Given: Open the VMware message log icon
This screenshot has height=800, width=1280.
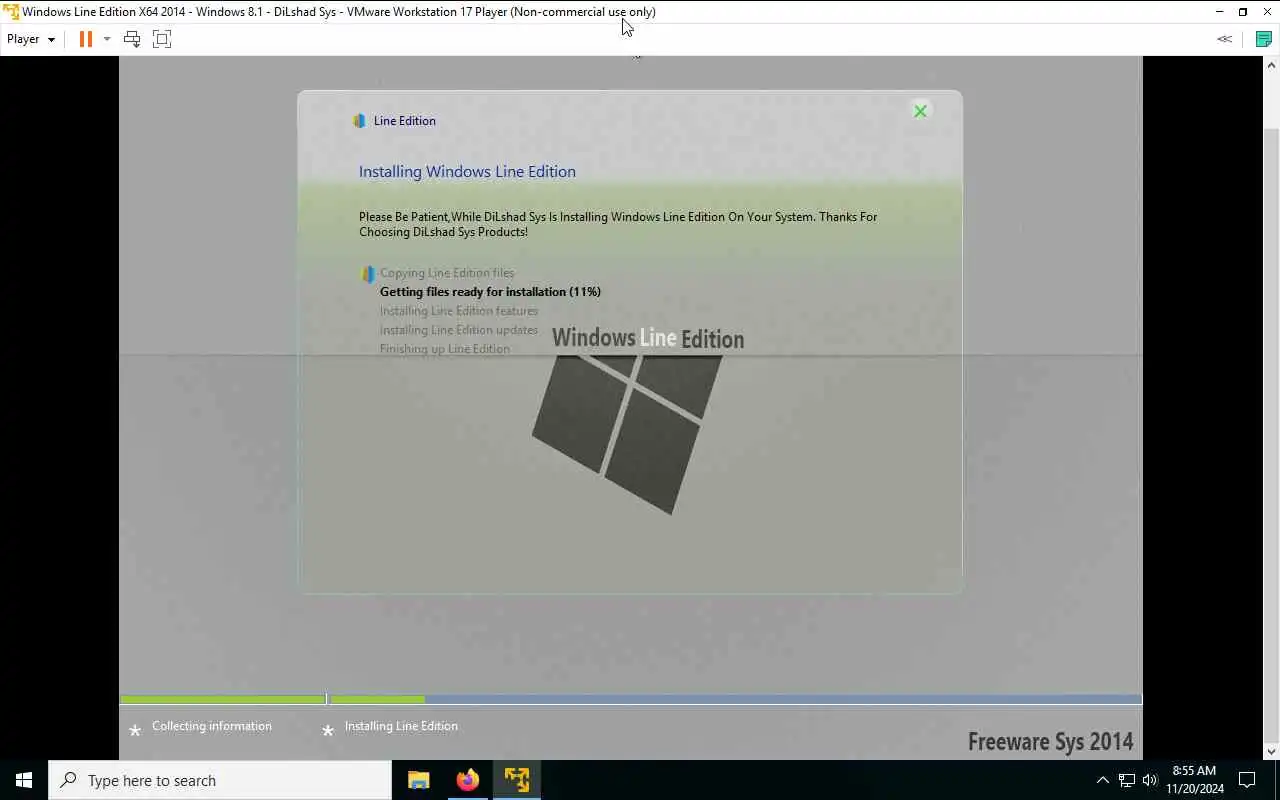Looking at the screenshot, I should click(1264, 39).
